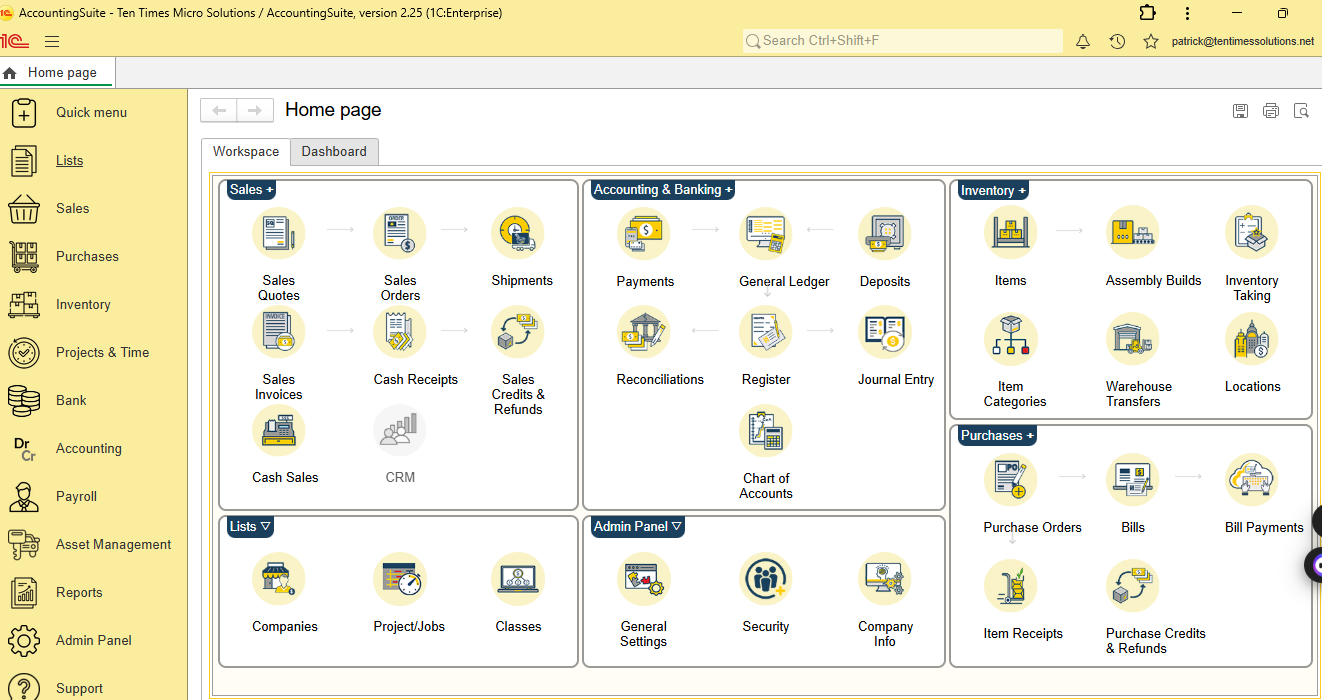This screenshot has width=1322, height=700.
Task: Open the Warehouse Transfers icon
Action: tap(1133, 339)
